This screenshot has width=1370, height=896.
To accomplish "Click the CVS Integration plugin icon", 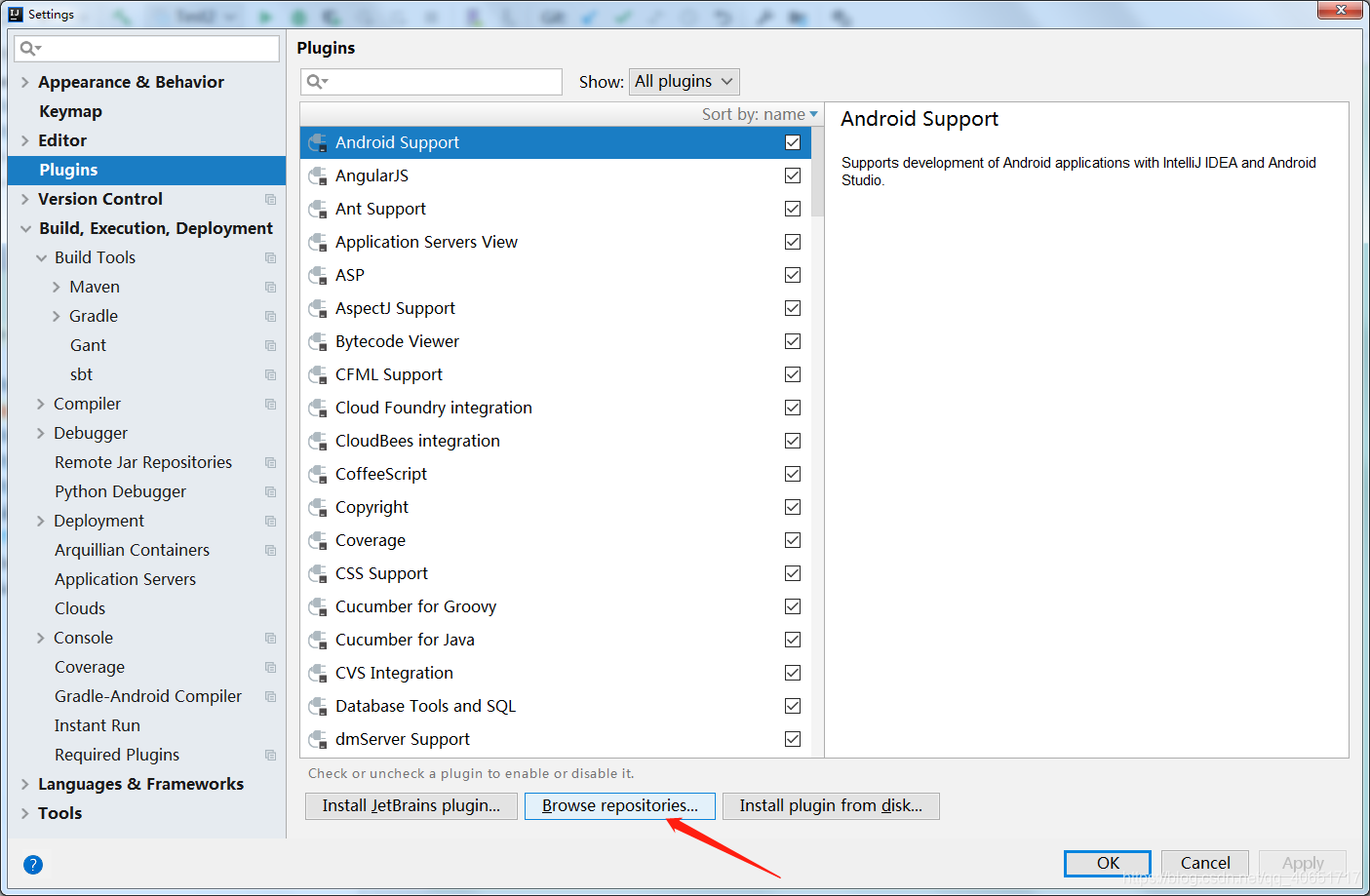I will (x=317, y=674).
